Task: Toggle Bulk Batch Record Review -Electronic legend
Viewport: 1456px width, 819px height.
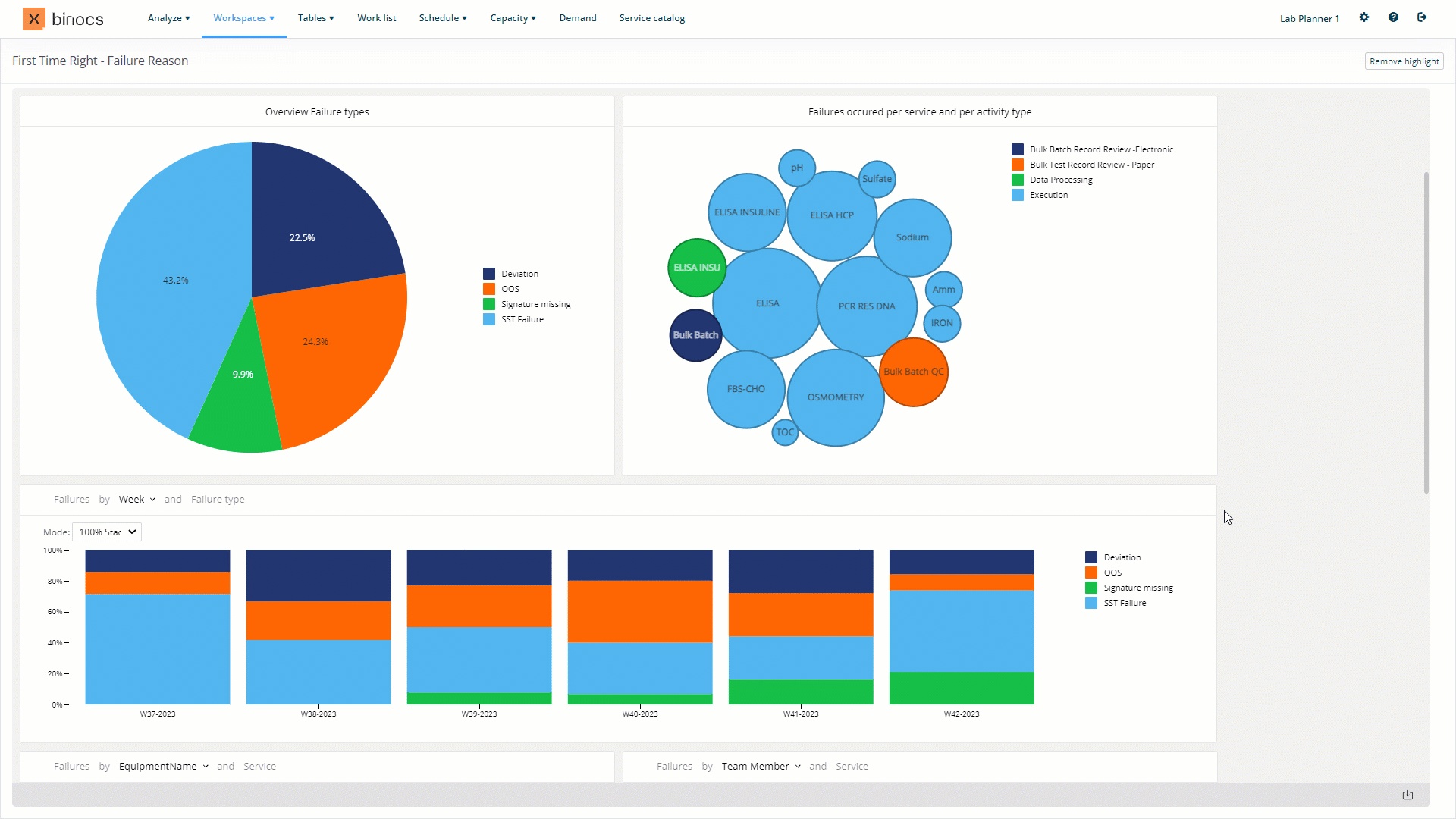Action: [x=1093, y=149]
